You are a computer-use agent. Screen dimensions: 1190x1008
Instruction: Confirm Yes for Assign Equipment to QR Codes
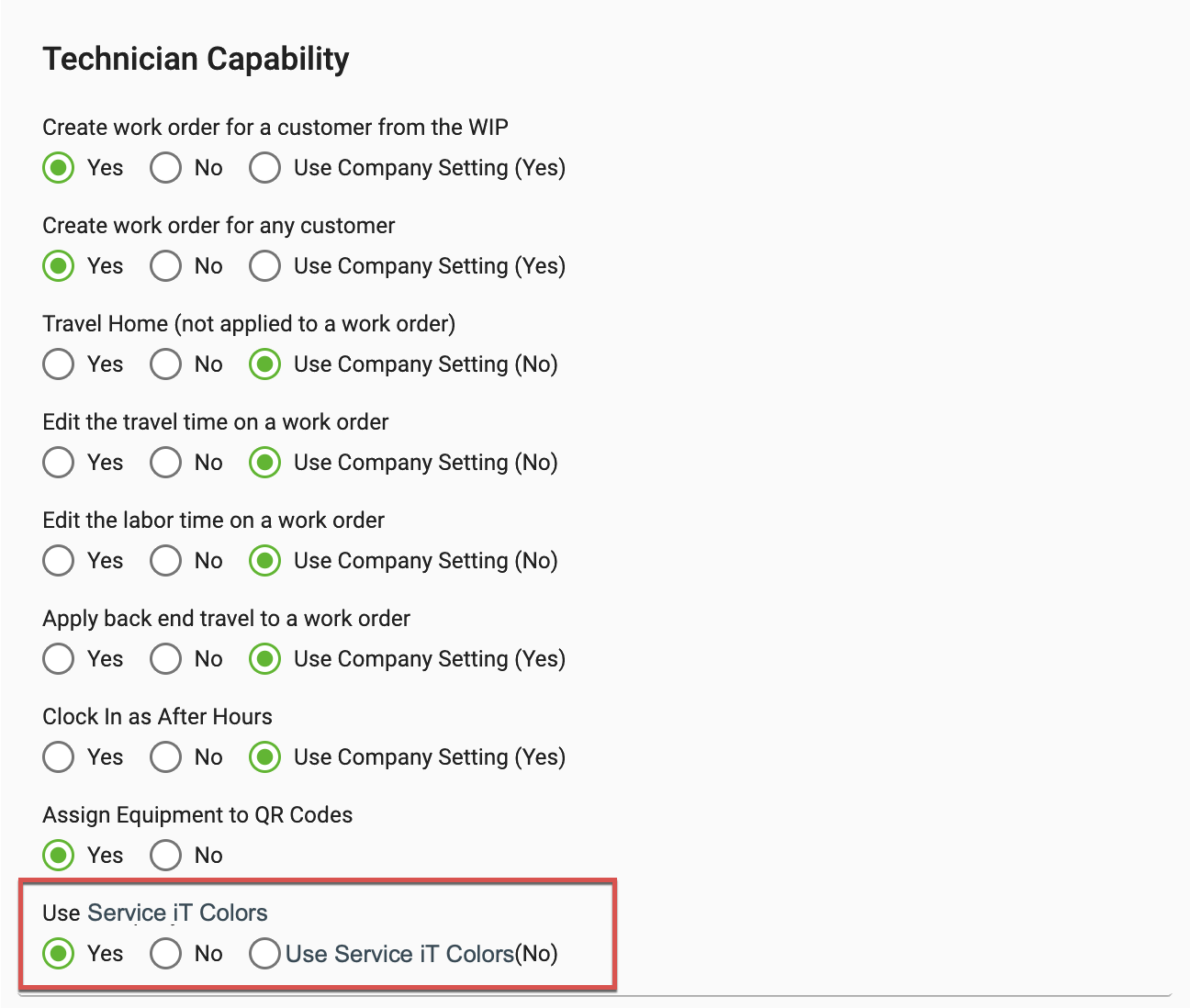click(x=58, y=856)
